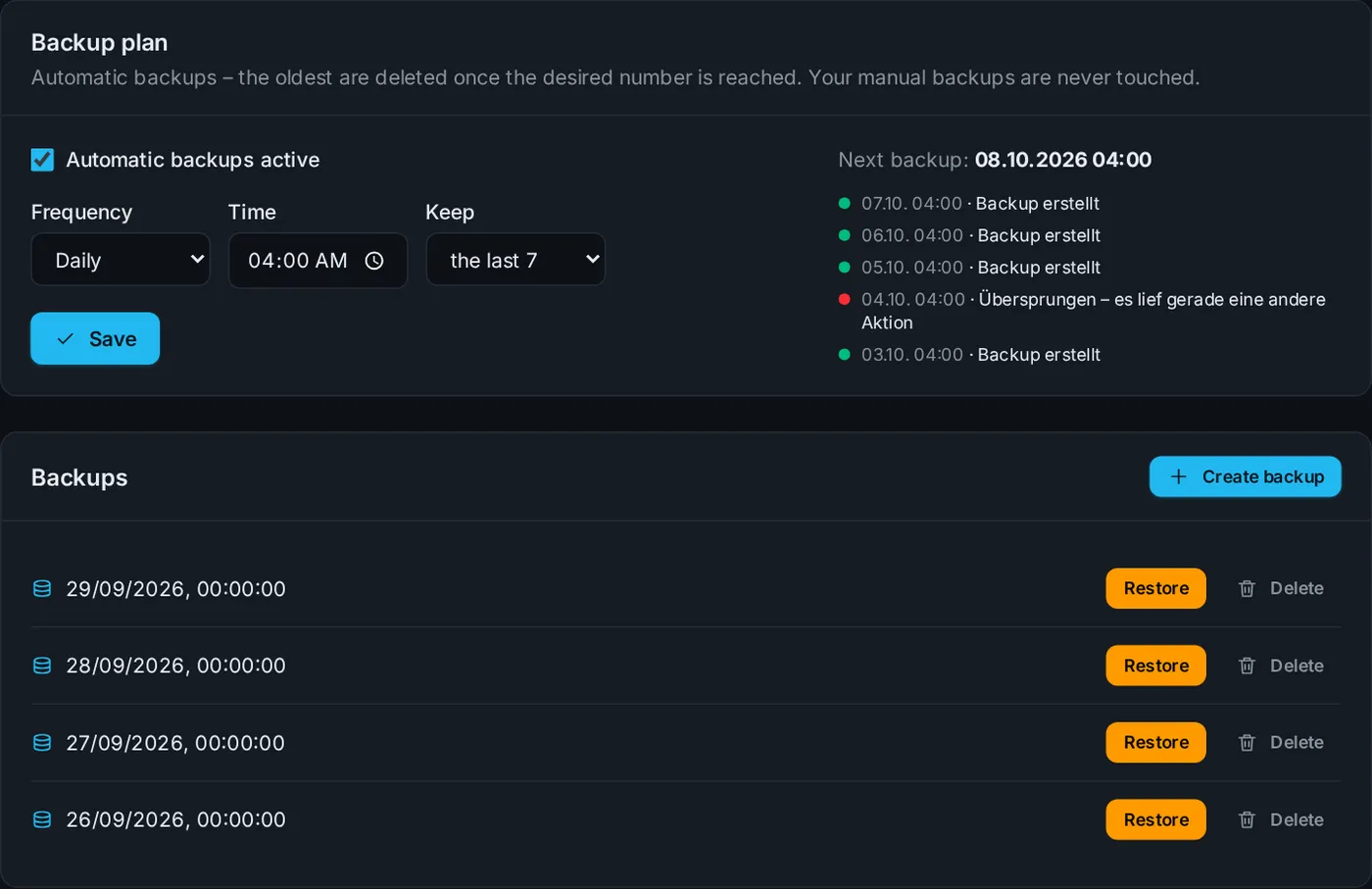Image resolution: width=1372 pixels, height=889 pixels.
Task: Open the Keep dropdown showing the last 7
Action: [515, 260]
